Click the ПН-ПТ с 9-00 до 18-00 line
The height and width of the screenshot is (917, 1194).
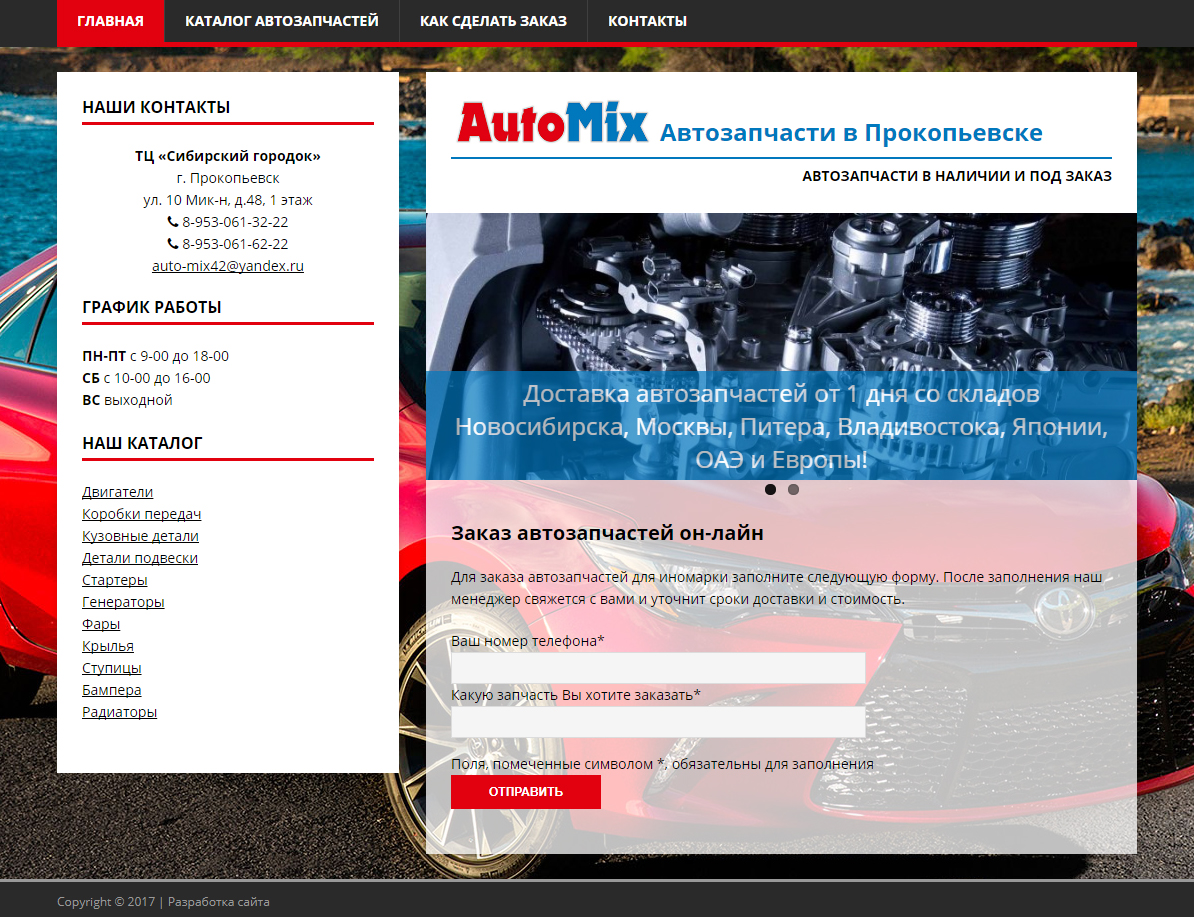tap(155, 356)
